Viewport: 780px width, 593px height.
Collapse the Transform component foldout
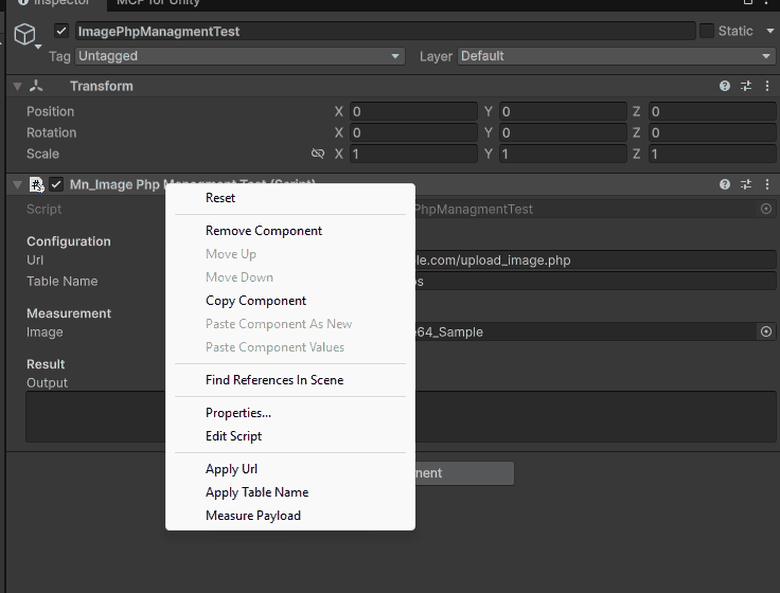pyautogui.click(x=17, y=86)
